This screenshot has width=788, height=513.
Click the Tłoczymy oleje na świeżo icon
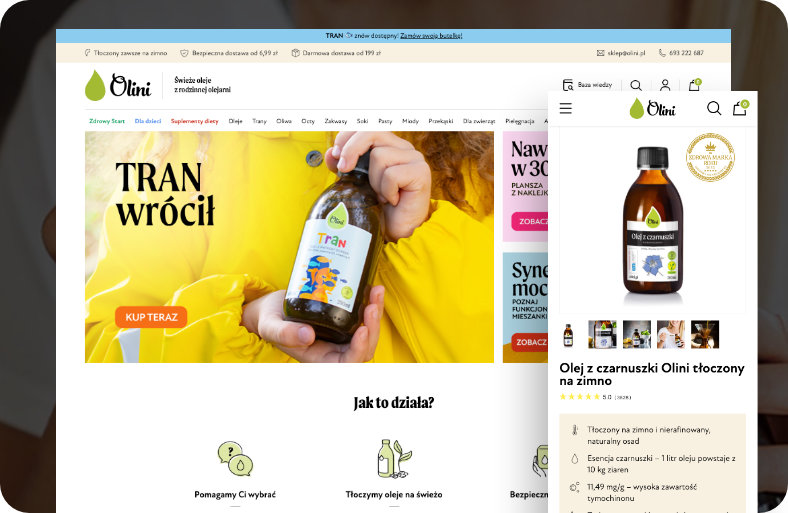pos(393,459)
